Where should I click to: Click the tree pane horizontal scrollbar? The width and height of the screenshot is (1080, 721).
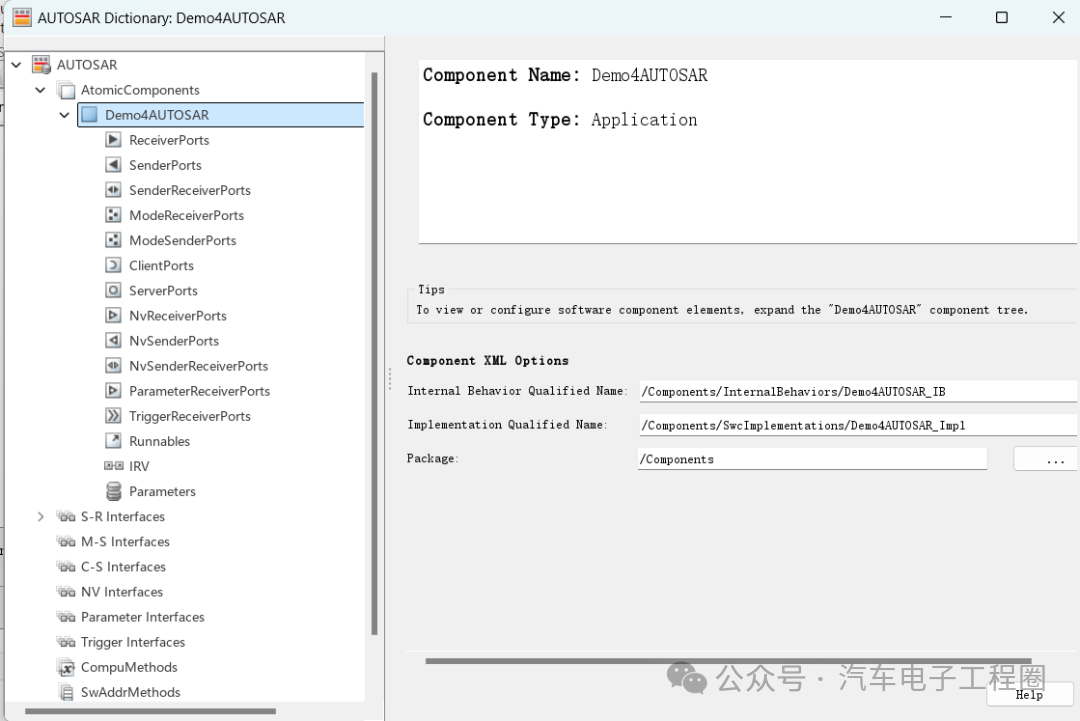coord(150,711)
